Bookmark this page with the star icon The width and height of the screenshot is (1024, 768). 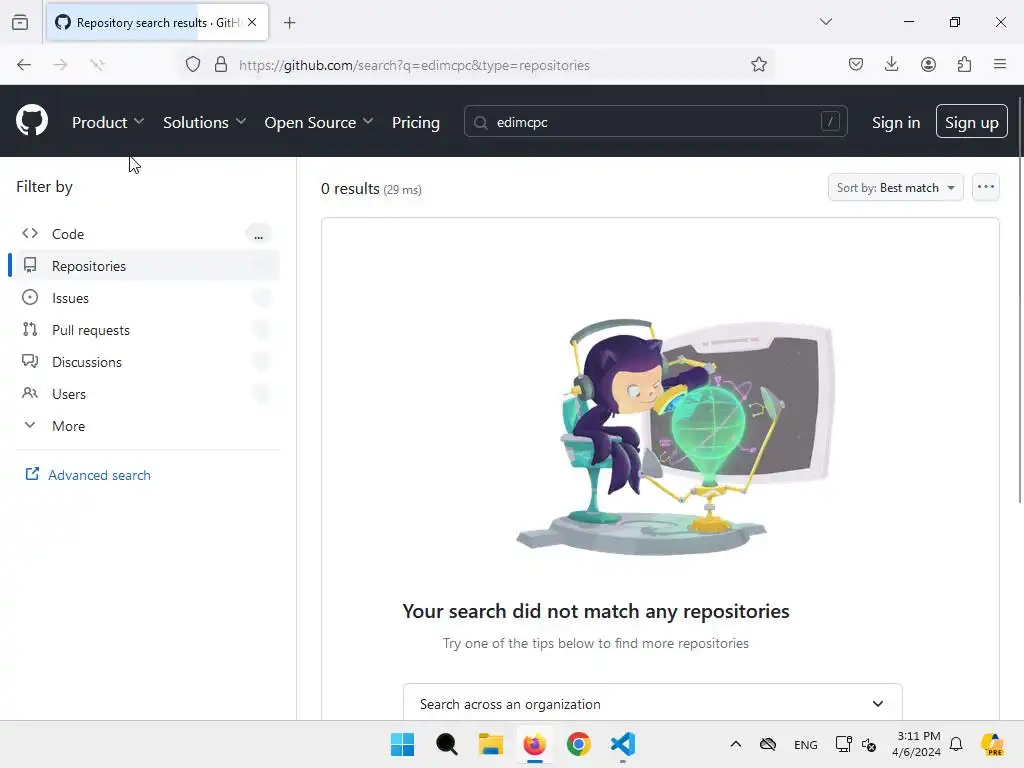tap(758, 65)
